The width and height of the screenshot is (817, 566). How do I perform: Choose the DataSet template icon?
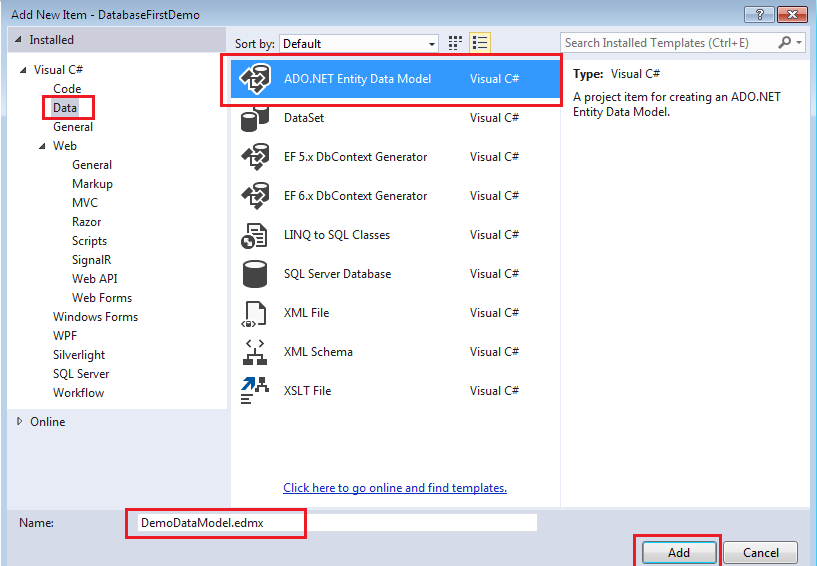tap(255, 118)
